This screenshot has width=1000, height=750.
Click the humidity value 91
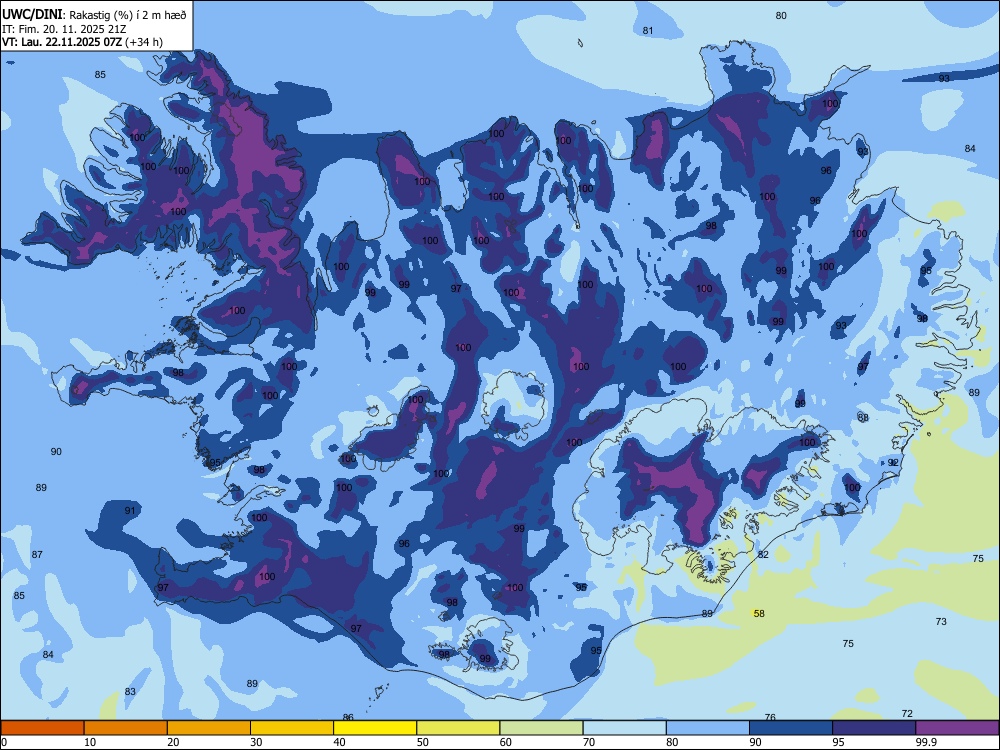130,510
